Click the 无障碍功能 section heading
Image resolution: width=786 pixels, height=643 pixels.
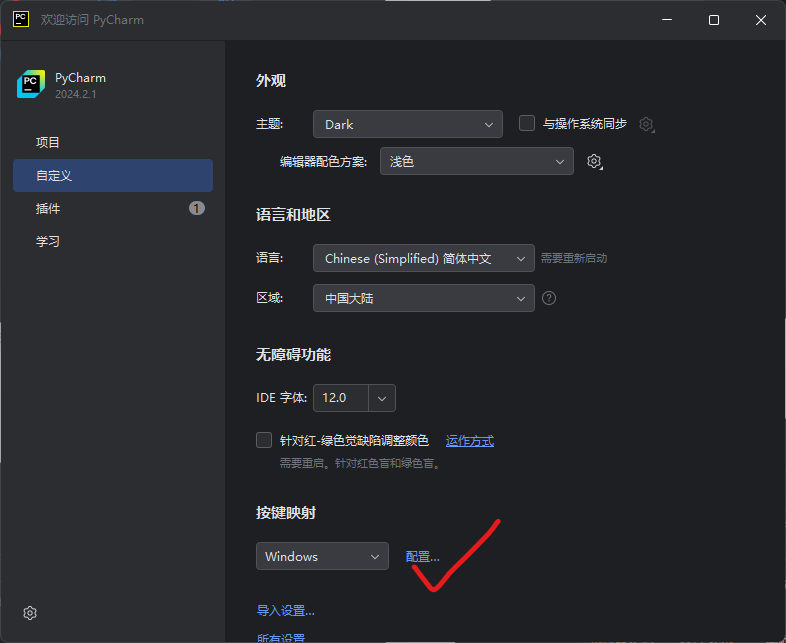tap(293, 355)
